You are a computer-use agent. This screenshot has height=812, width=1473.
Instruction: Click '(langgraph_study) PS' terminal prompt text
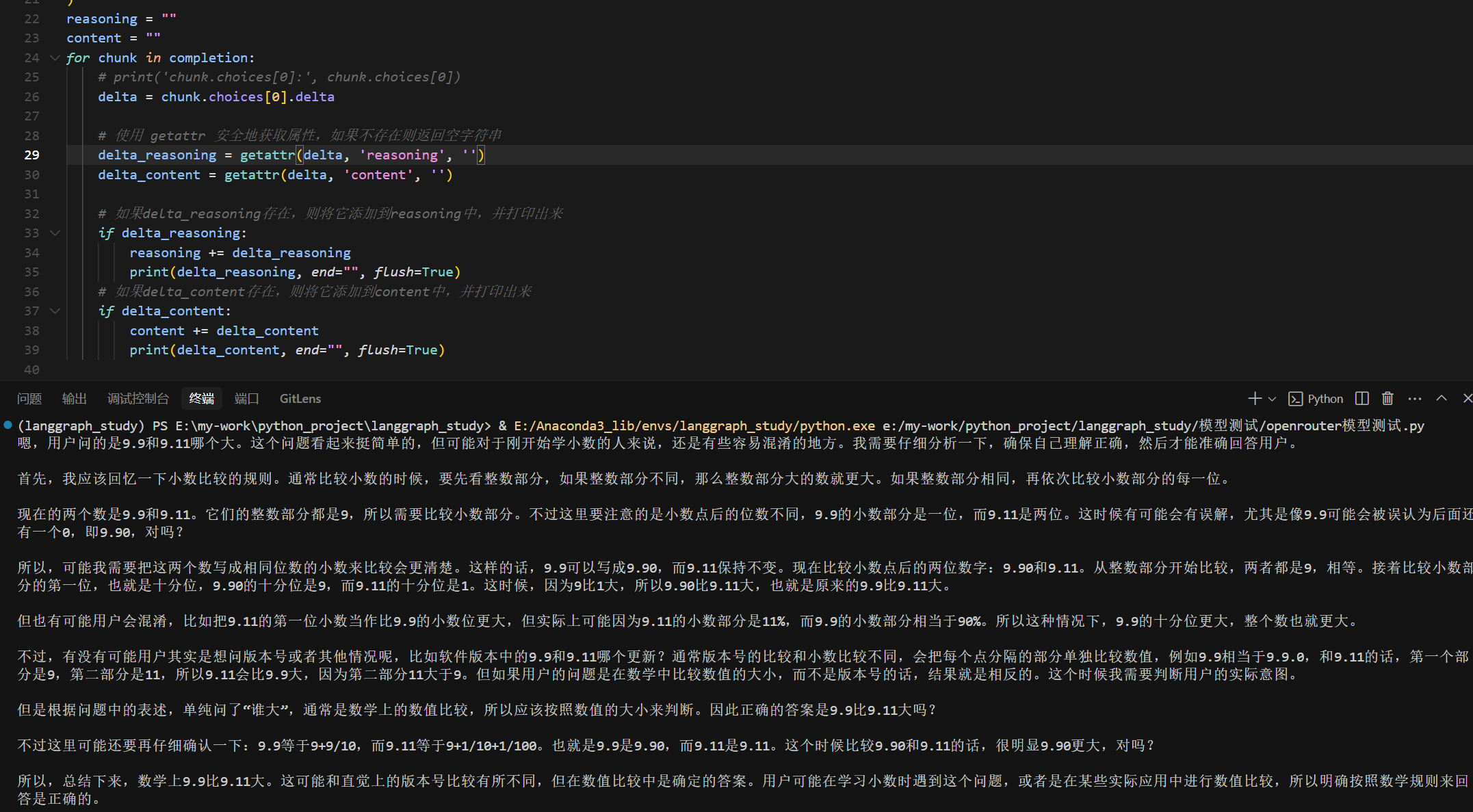(92, 426)
